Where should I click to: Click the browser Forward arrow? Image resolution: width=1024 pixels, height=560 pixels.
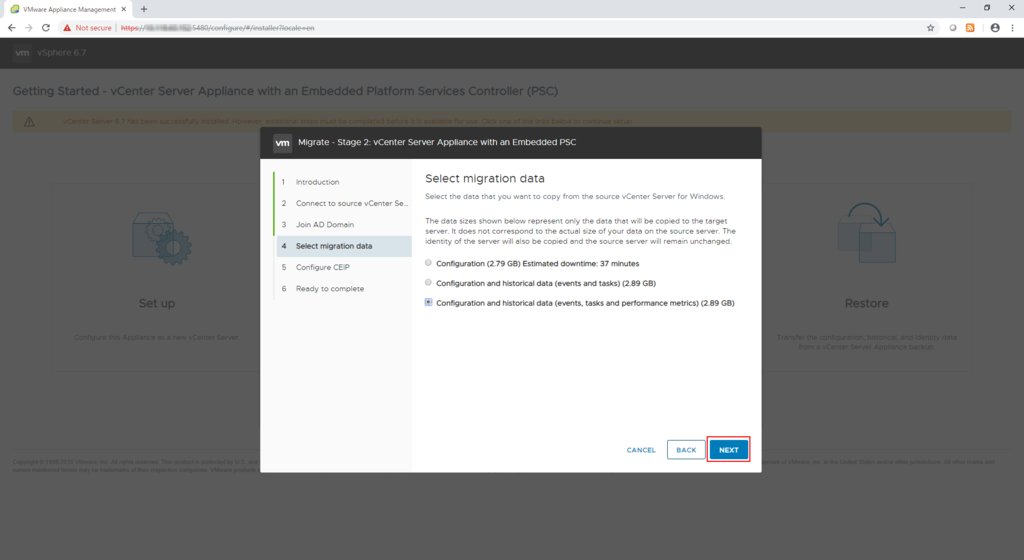click(29, 27)
